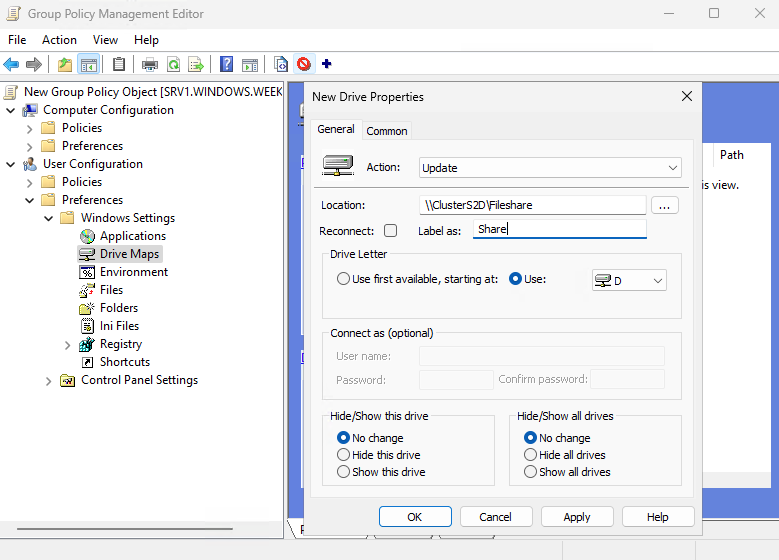Viewport: 779px width, 560px height.
Task: Select Show this drive option
Action: click(343, 472)
